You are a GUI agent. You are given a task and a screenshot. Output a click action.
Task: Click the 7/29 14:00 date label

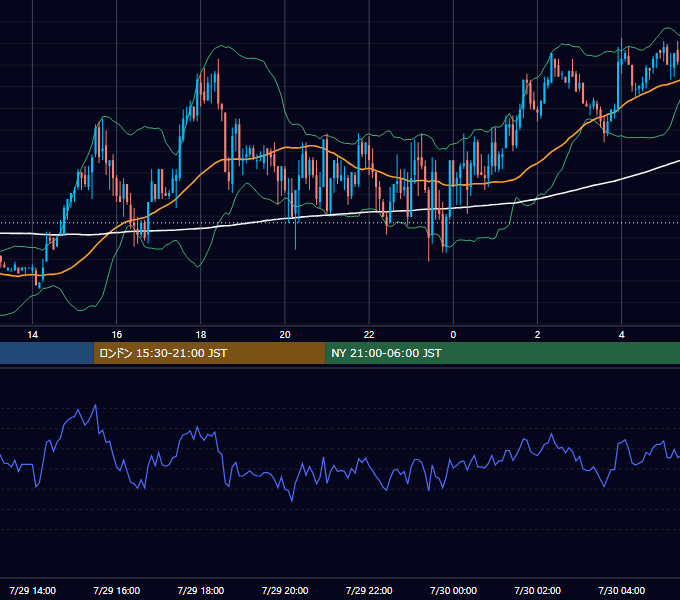[x=33, y=590]
